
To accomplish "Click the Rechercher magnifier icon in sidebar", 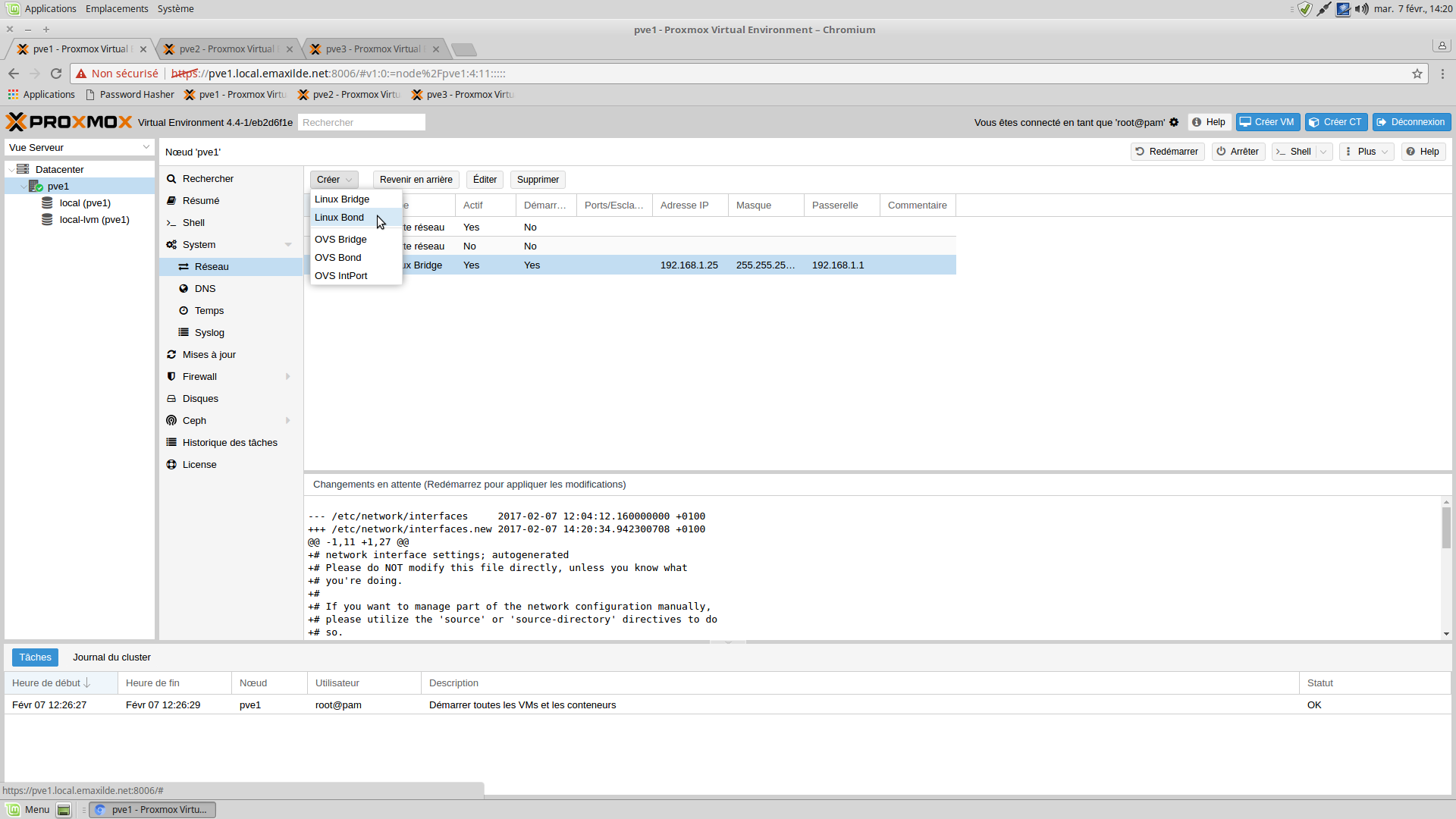I will point(171,179).
